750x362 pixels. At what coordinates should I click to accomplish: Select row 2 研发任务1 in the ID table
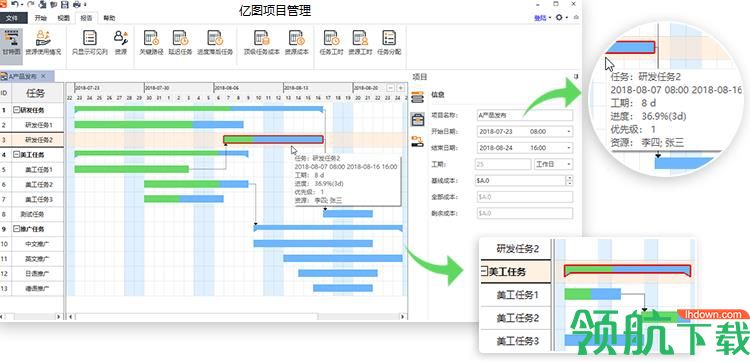[32, 125]
